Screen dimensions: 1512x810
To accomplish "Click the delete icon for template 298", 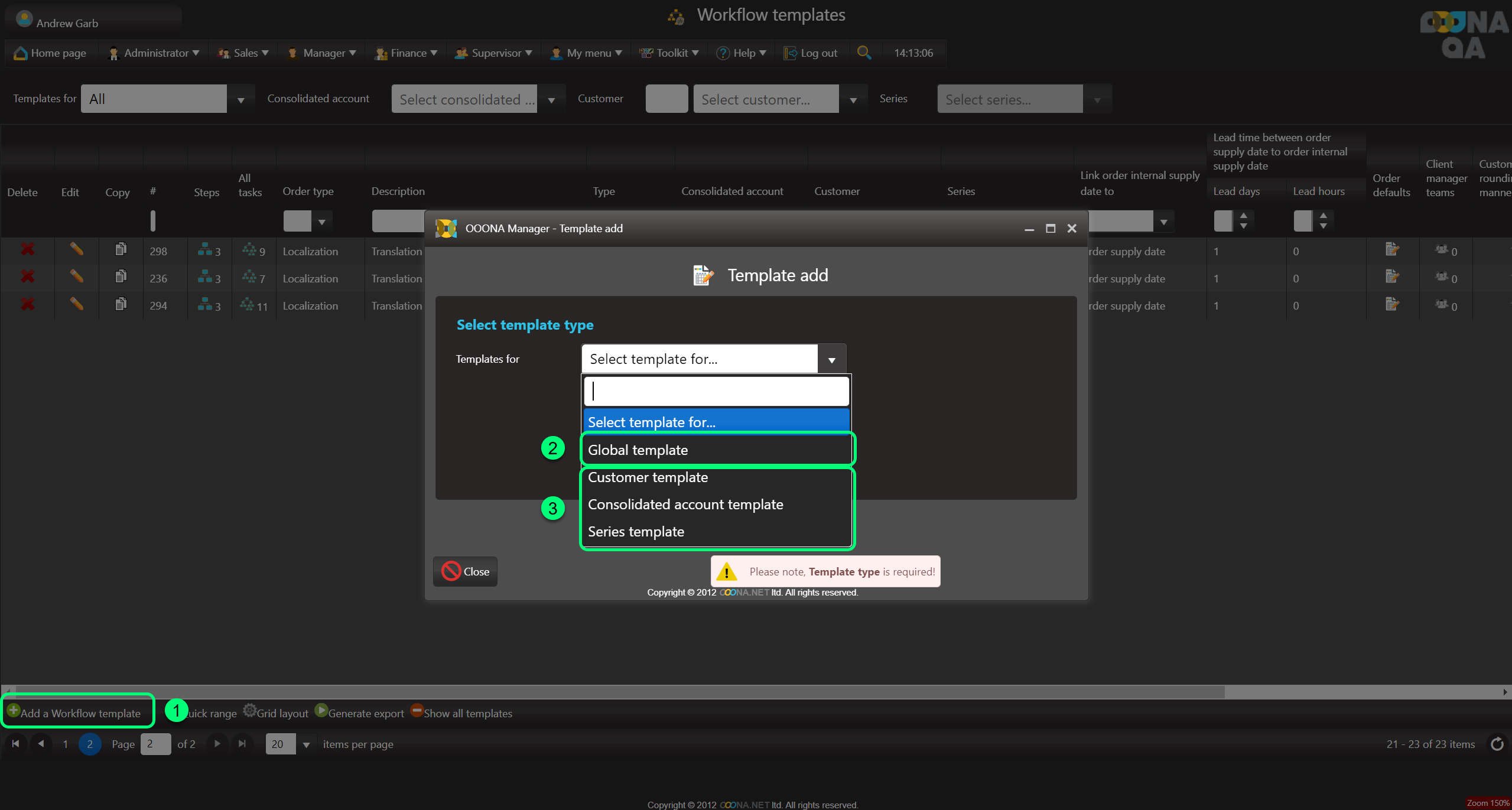I will point(27,249).
